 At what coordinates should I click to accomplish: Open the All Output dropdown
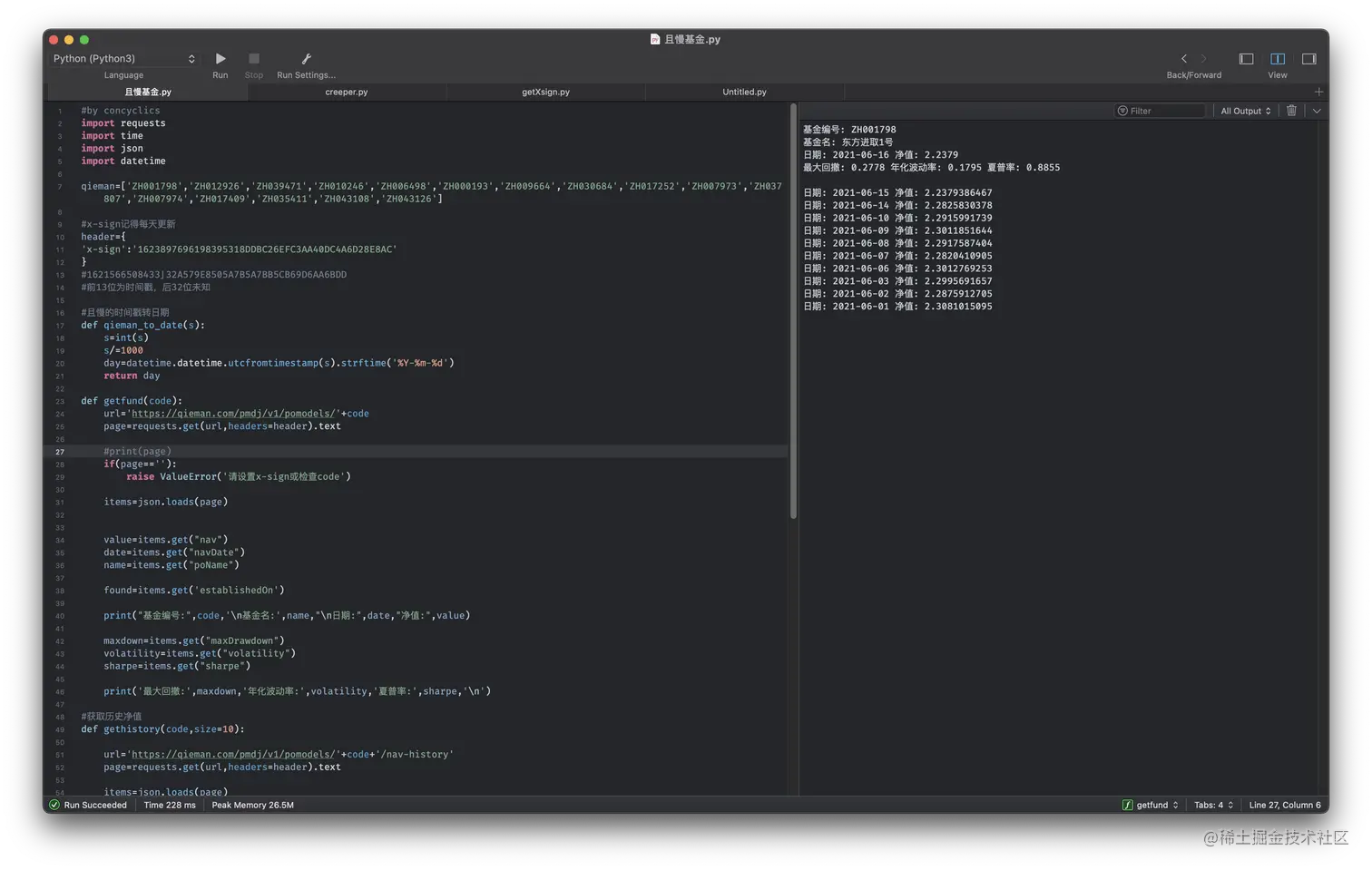(x=1245, y=111)
